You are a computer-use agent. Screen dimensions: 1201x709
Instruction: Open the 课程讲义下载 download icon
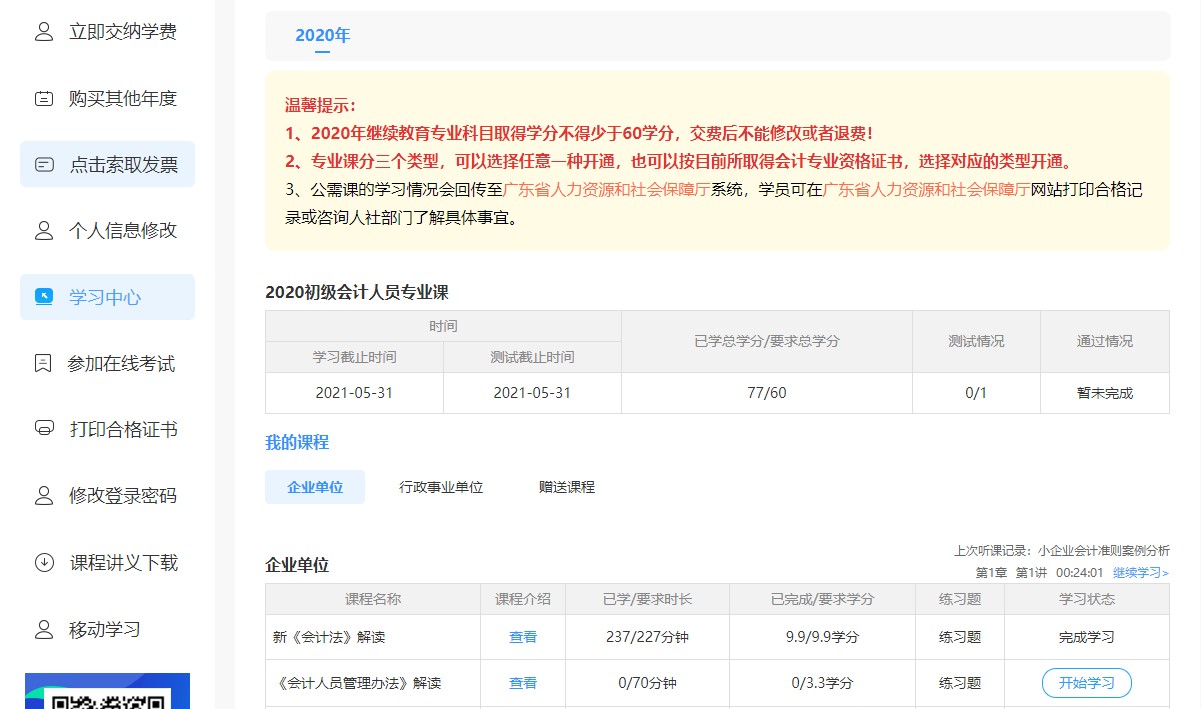[43, 563]
